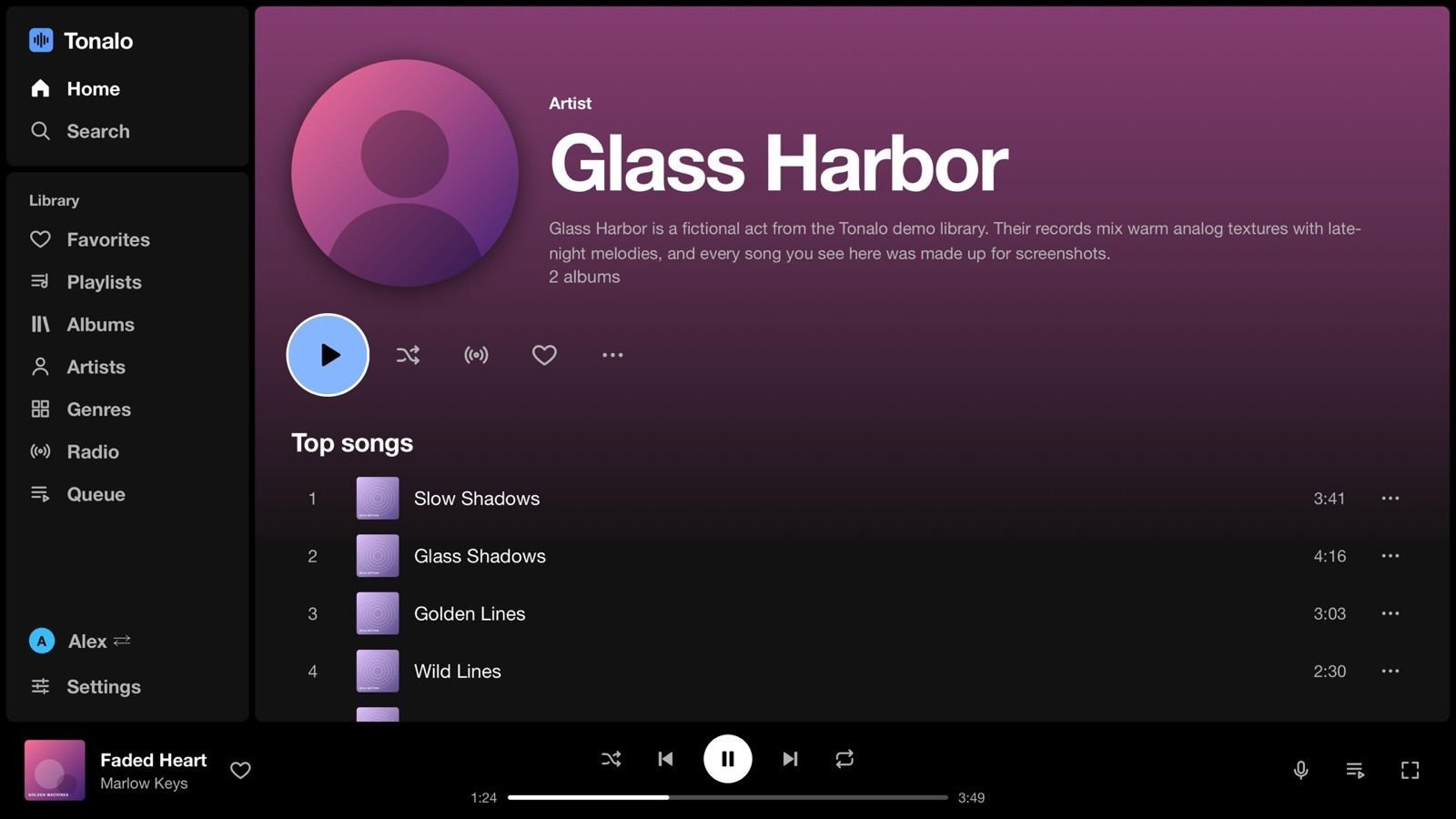Image resolution: width=1456 pixels, height=819 pixels.
Task: Open more options for Glass Shadows
Action: click(x=1390, y=556)
